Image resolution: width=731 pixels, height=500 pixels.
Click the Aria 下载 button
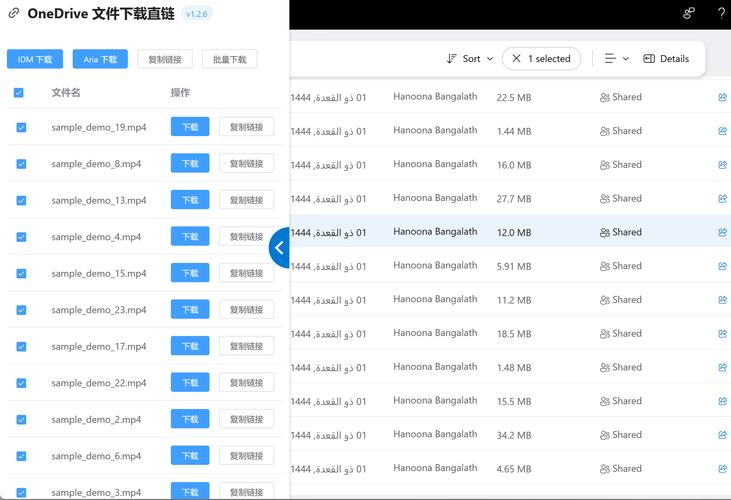pos(100,59)
